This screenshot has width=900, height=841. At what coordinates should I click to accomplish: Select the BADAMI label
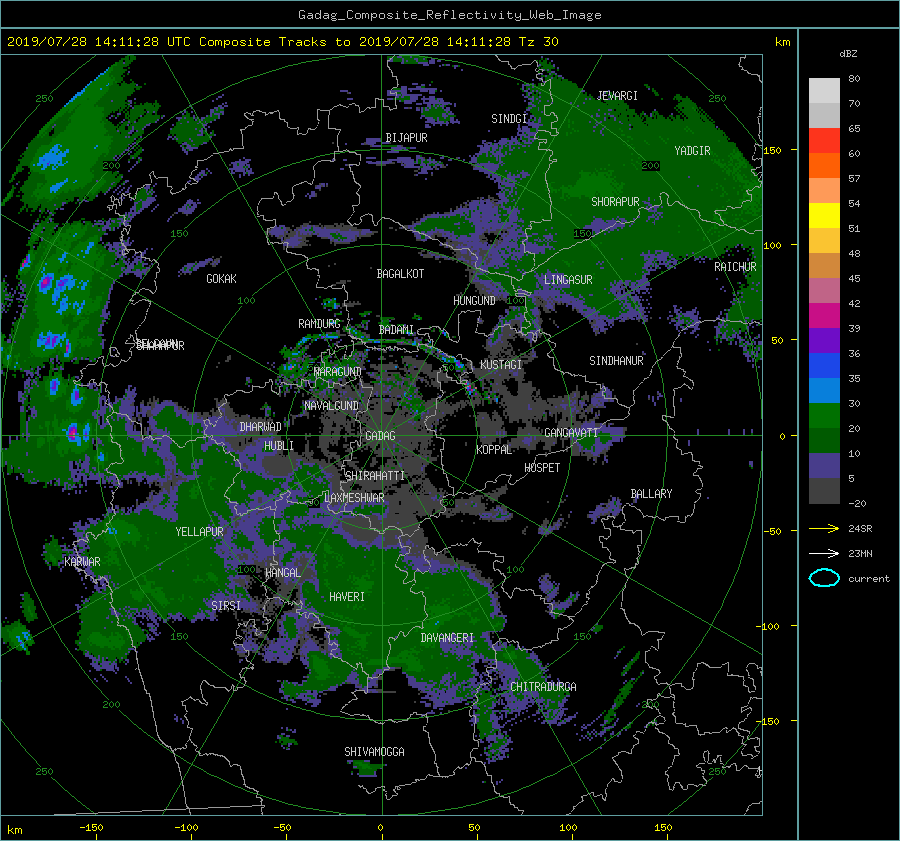396,330
